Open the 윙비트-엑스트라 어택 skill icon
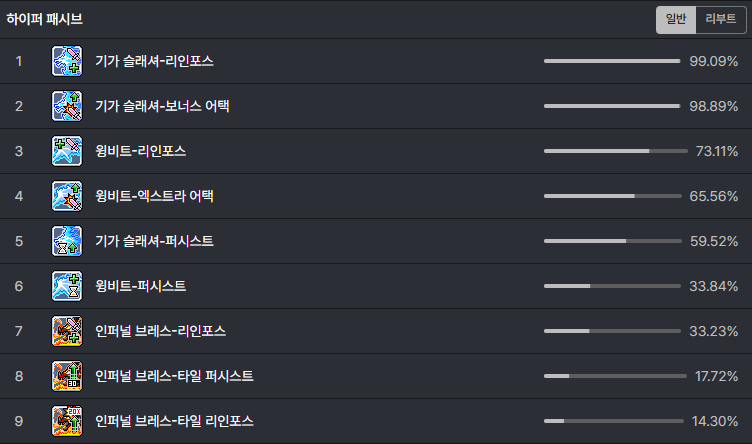 point(67,196)
